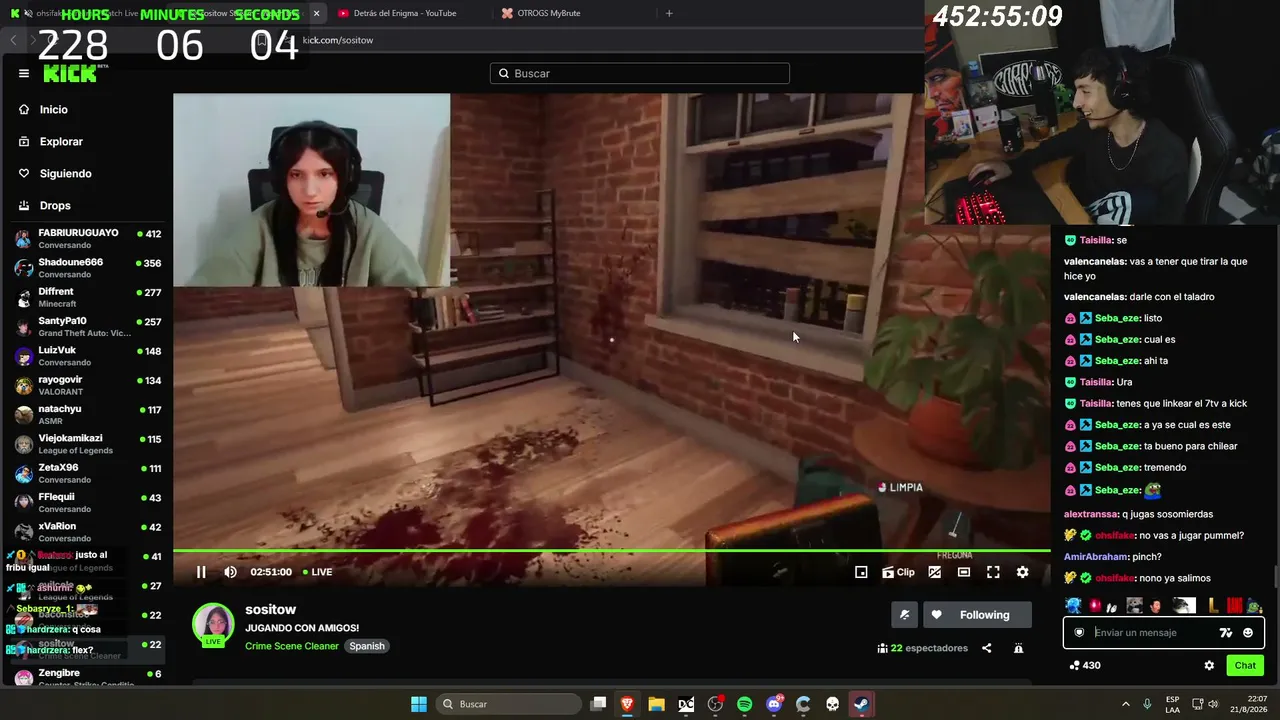Click the 430 channel points counter

(1085, 665)
